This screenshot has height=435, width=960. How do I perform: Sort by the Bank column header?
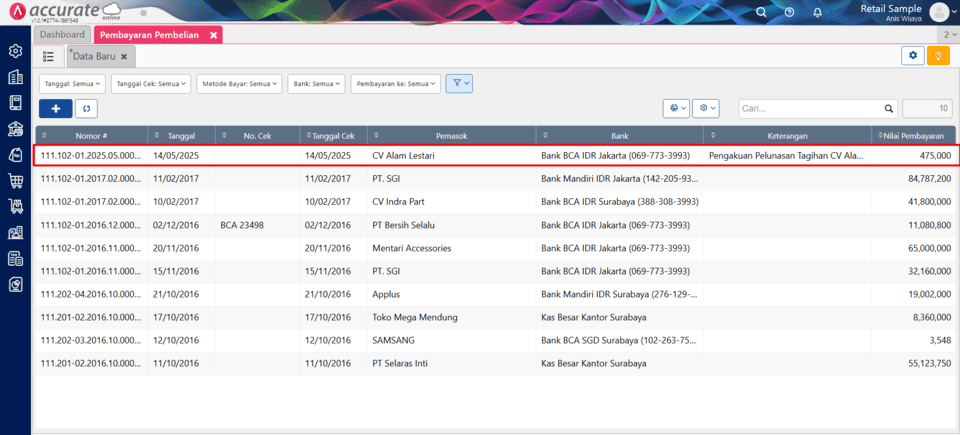click(x=620, y=135)
